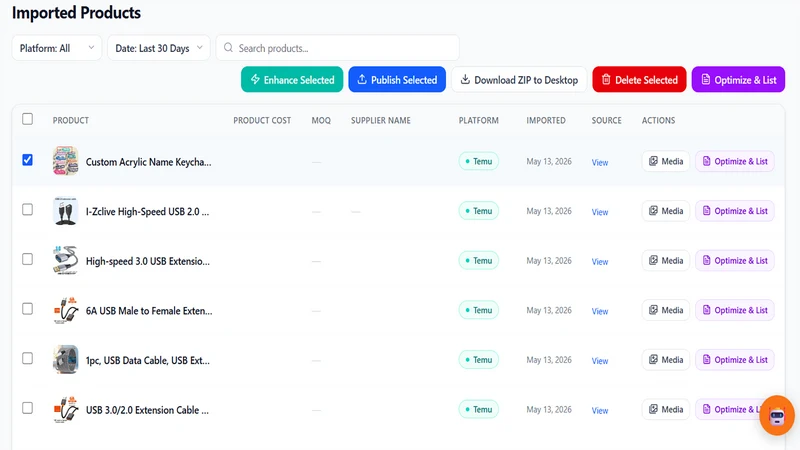Optimize & List 1pc, USB Data Cable
Viewport: 800px width, 450px height.
click(735, 359)
